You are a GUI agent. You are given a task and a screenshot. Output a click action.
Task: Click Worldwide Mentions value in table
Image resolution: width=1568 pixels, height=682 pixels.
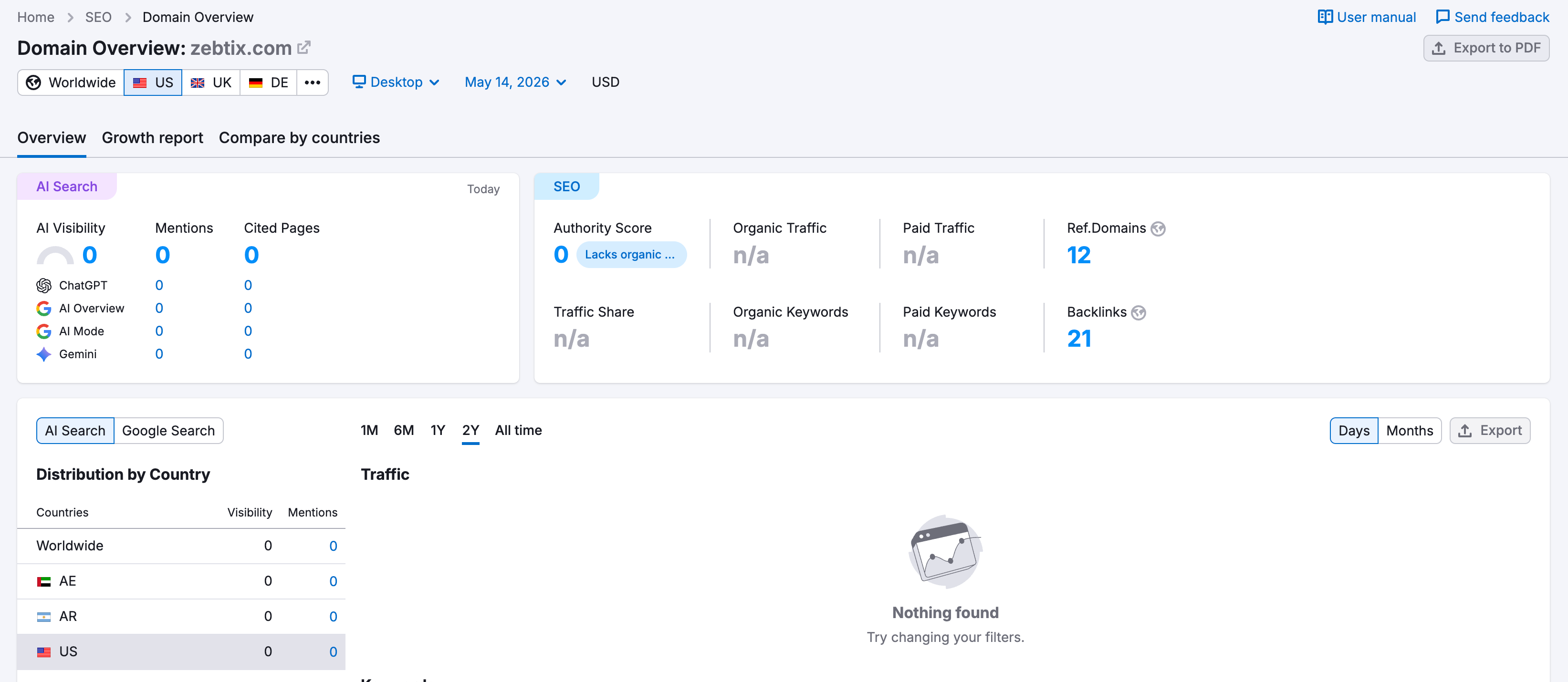(x=333, y=547)
